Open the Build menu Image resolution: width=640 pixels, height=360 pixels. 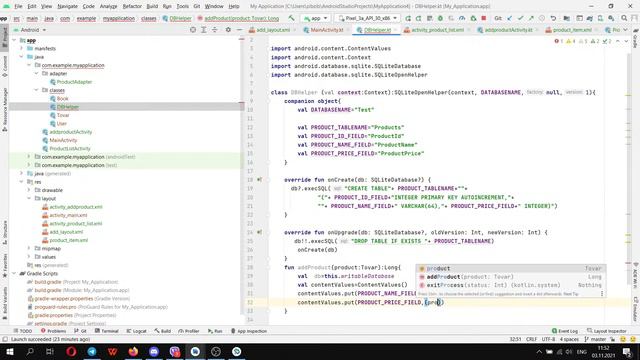click(x=152, y=6)
